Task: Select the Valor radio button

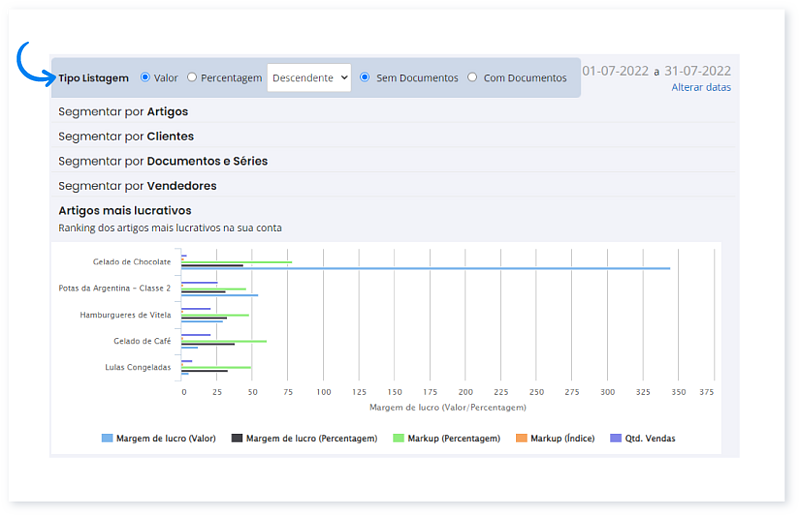Action: (x=145, y=77)
